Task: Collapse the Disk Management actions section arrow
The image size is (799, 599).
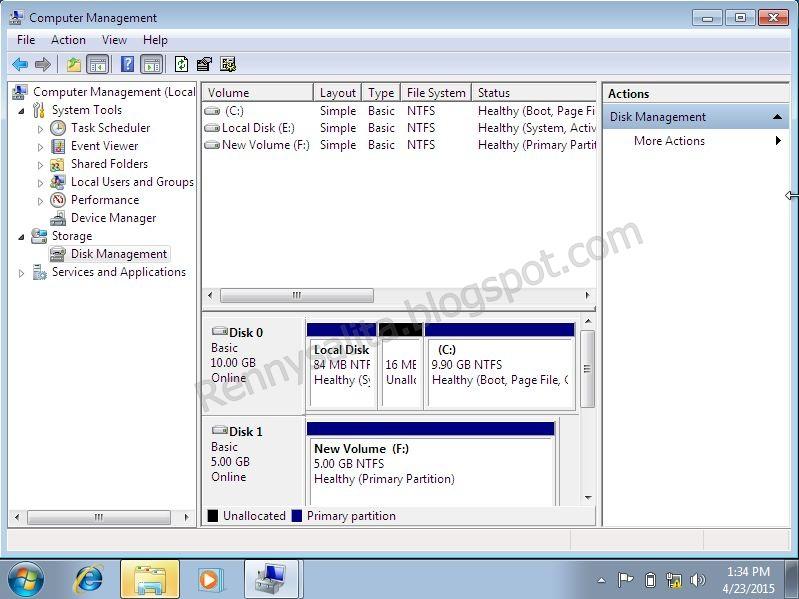Action: click(x=777, y=117)
